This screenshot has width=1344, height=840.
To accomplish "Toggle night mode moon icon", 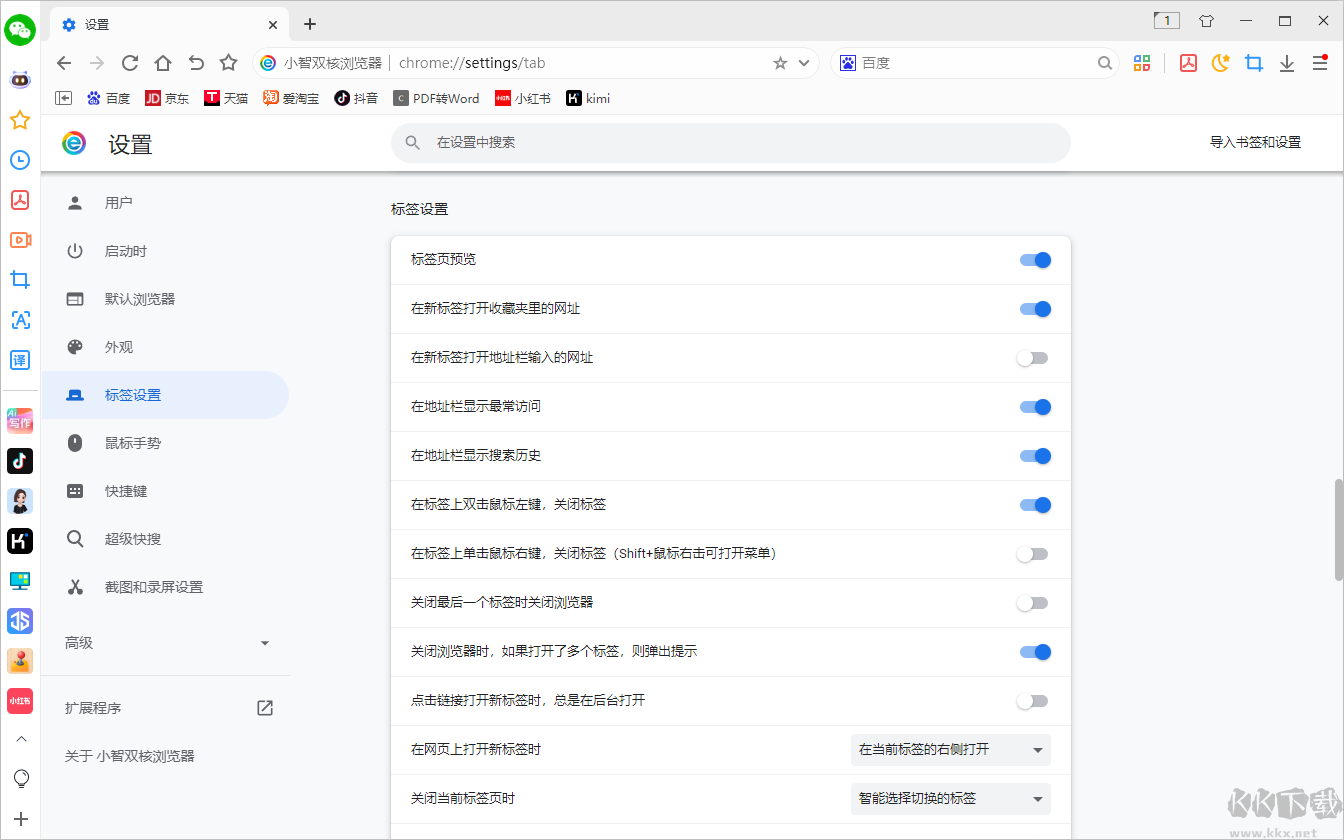I will click(1220, 63).
